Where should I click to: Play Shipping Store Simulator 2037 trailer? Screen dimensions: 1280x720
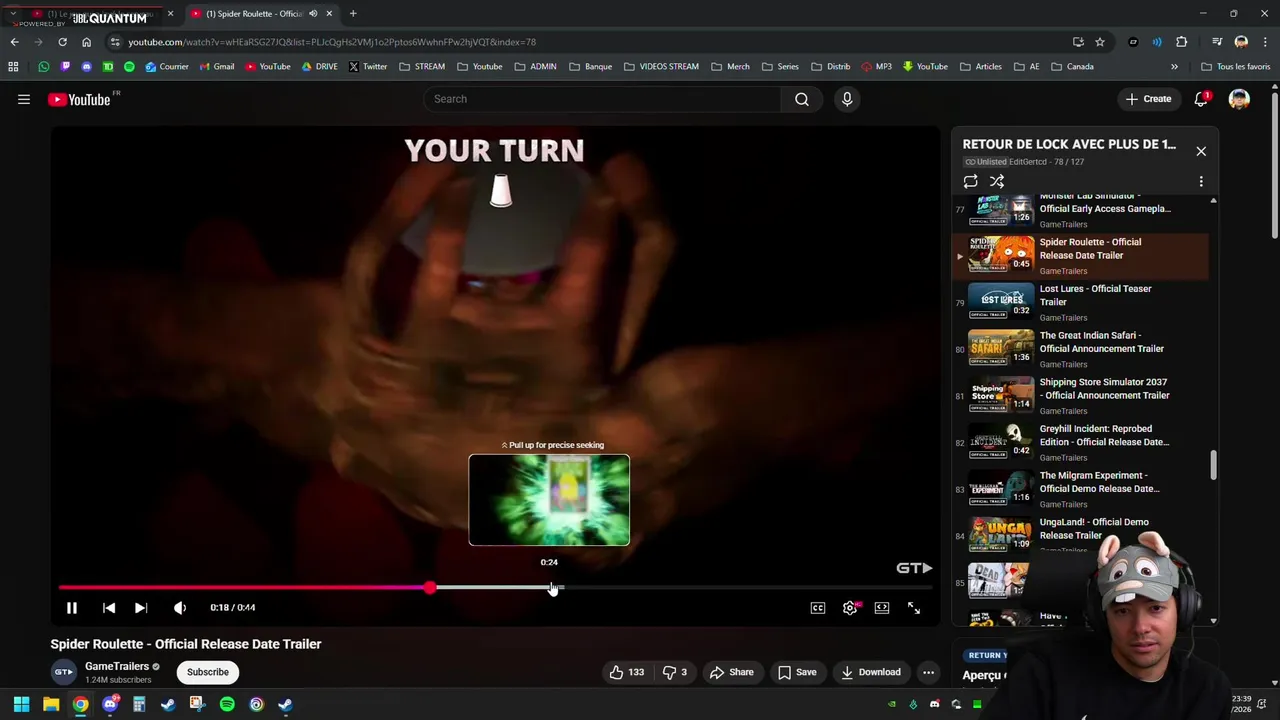tap(1080, 396)
